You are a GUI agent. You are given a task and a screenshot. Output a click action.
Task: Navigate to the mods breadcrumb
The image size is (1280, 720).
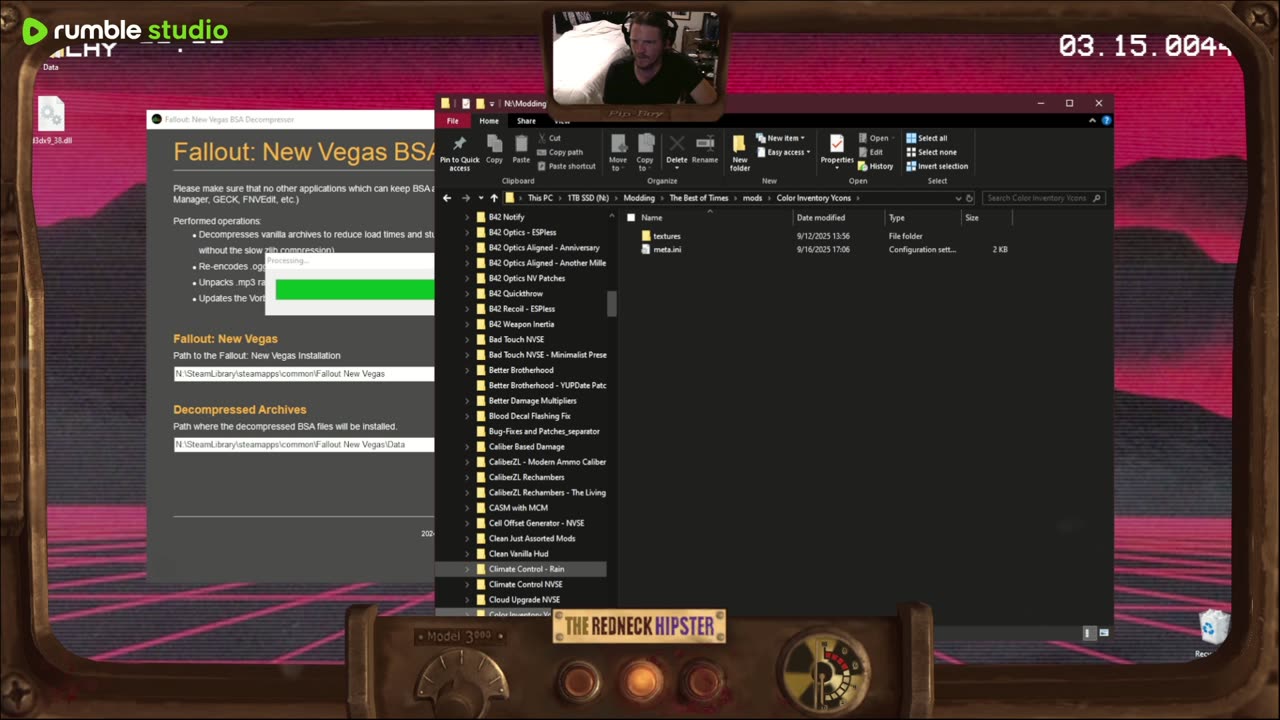point(752,198)
